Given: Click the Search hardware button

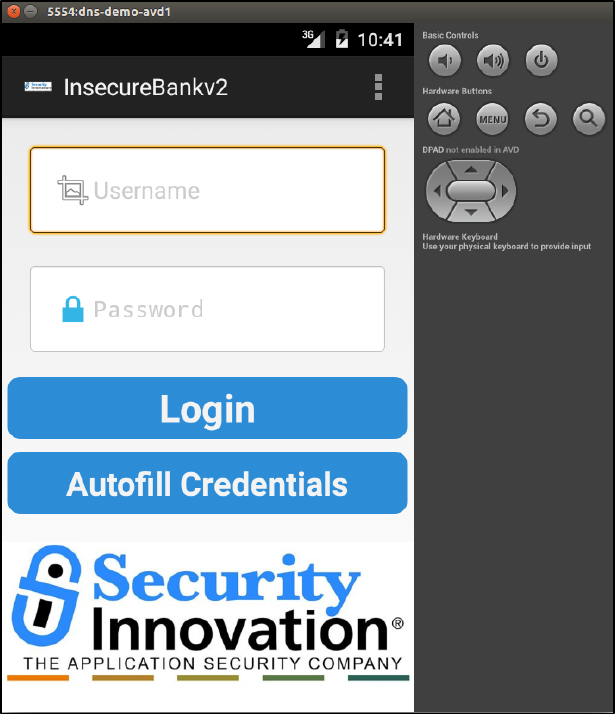Looking at the screenshot, I should [x=589, y=119].
